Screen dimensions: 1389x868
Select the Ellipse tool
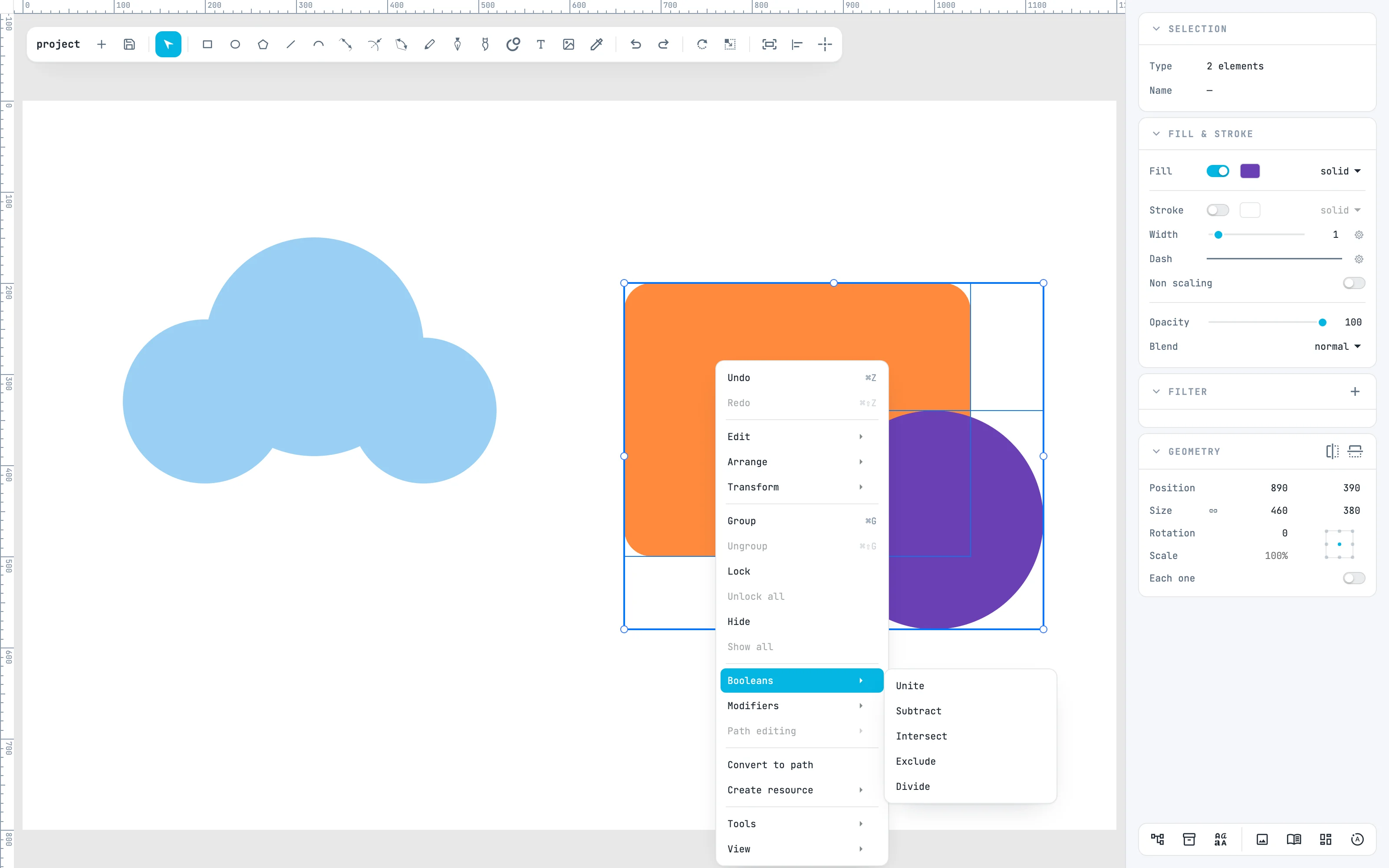point(235,44)
